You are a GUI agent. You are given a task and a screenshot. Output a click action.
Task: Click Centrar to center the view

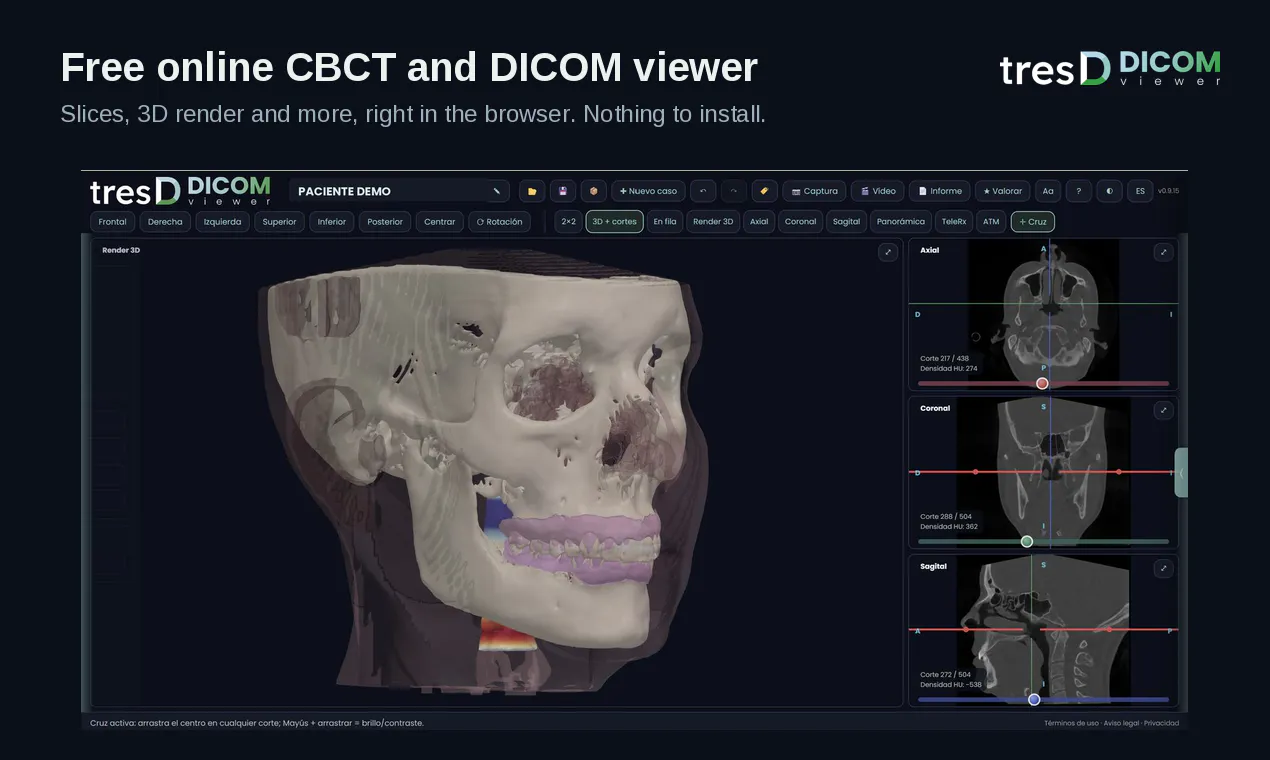click(x=439, y=222)
